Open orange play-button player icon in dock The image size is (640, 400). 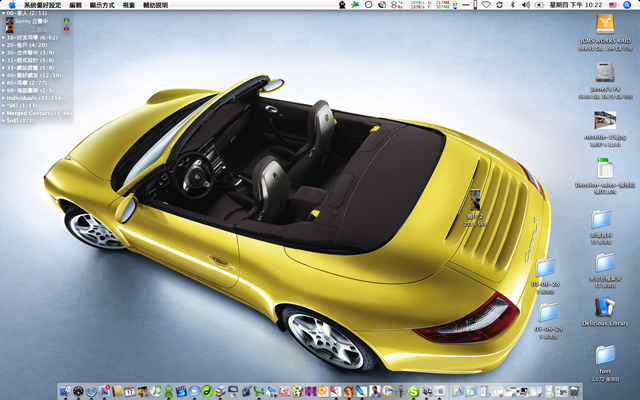(x=388, y=391)
